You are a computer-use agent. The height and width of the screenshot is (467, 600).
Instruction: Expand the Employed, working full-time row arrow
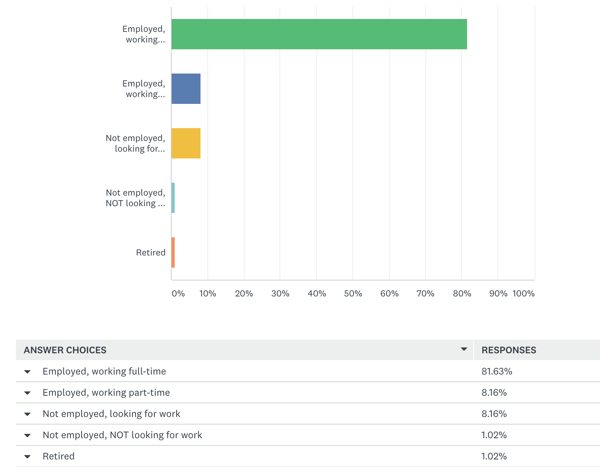[x=28, y=372]
